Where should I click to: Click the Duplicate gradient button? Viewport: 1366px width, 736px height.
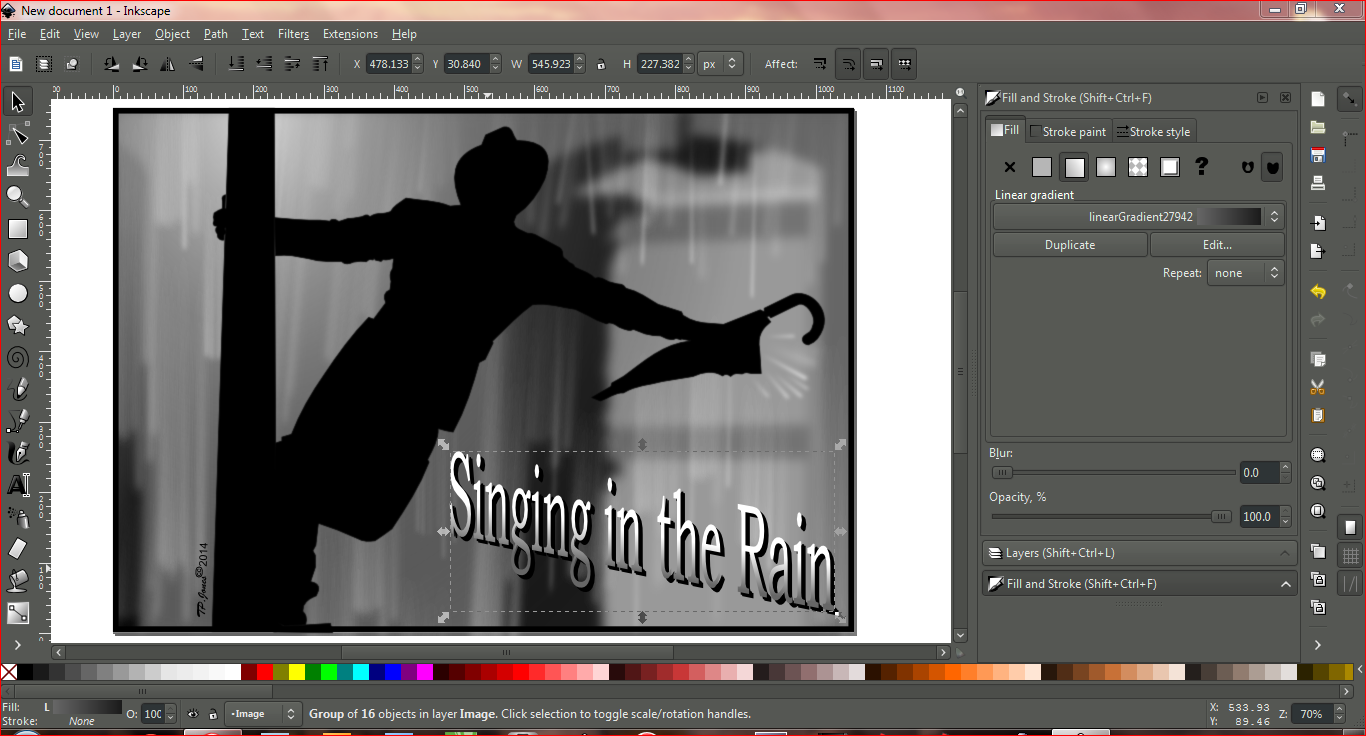coord(1070,245)
